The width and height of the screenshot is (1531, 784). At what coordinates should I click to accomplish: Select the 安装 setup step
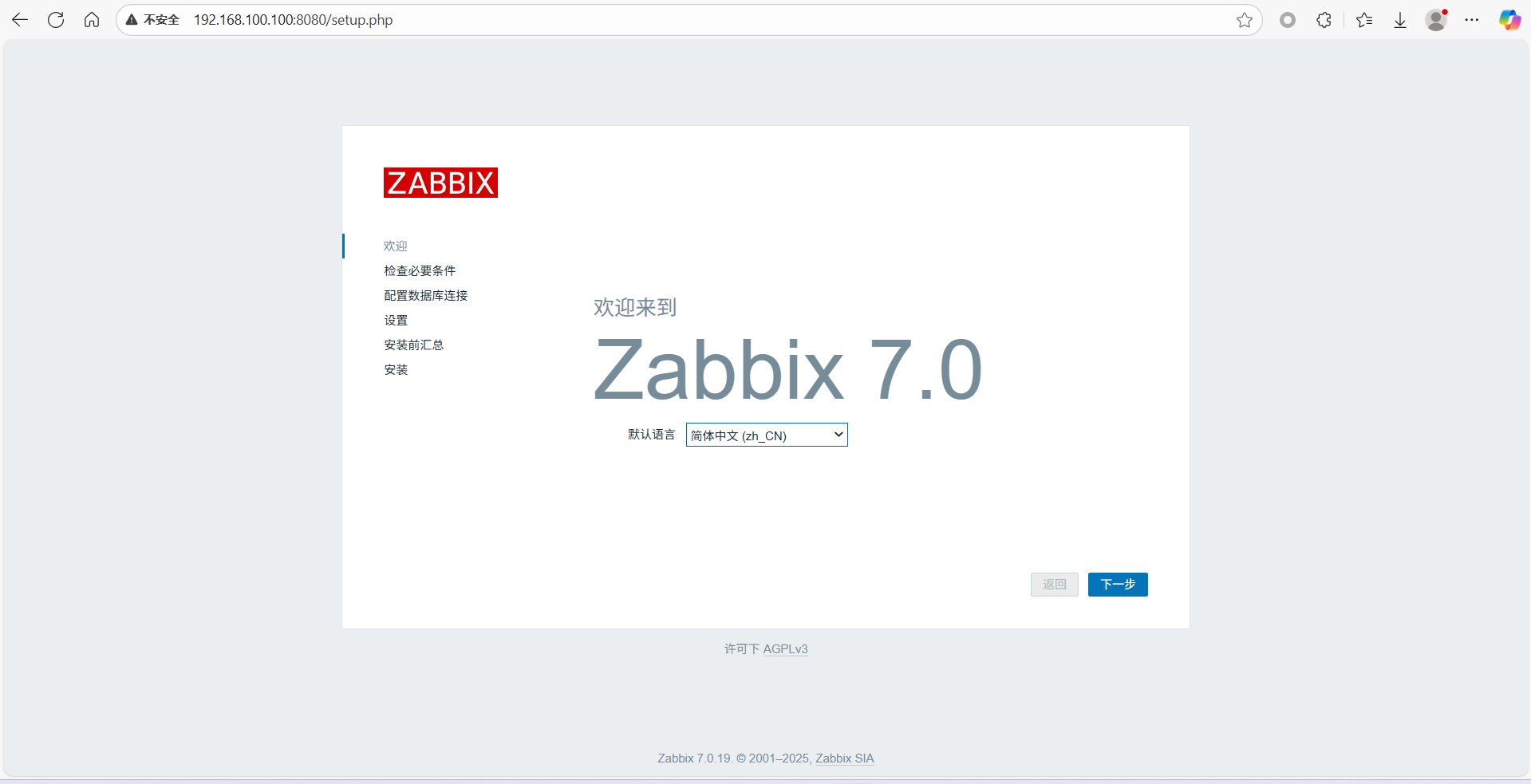pyautogui.click(x=396, y=369)
